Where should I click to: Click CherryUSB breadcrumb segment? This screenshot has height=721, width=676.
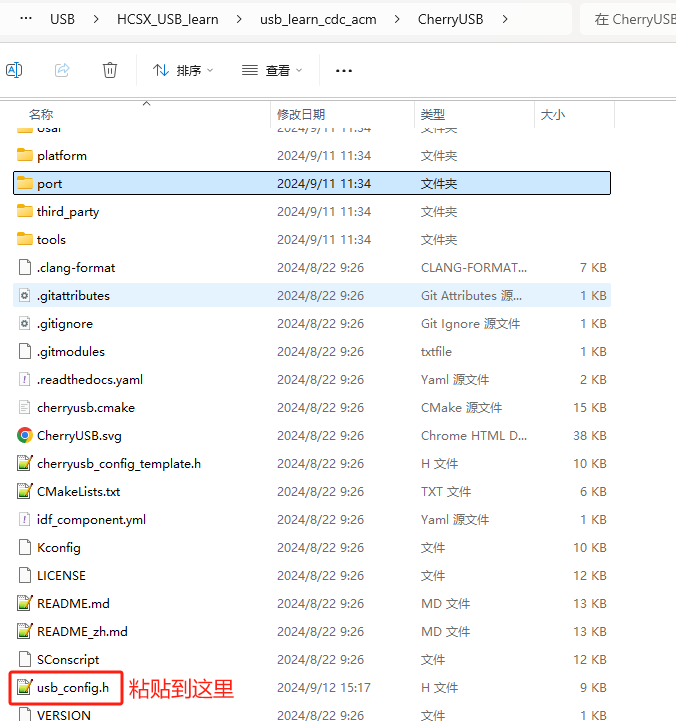click(x=450, y=19)
